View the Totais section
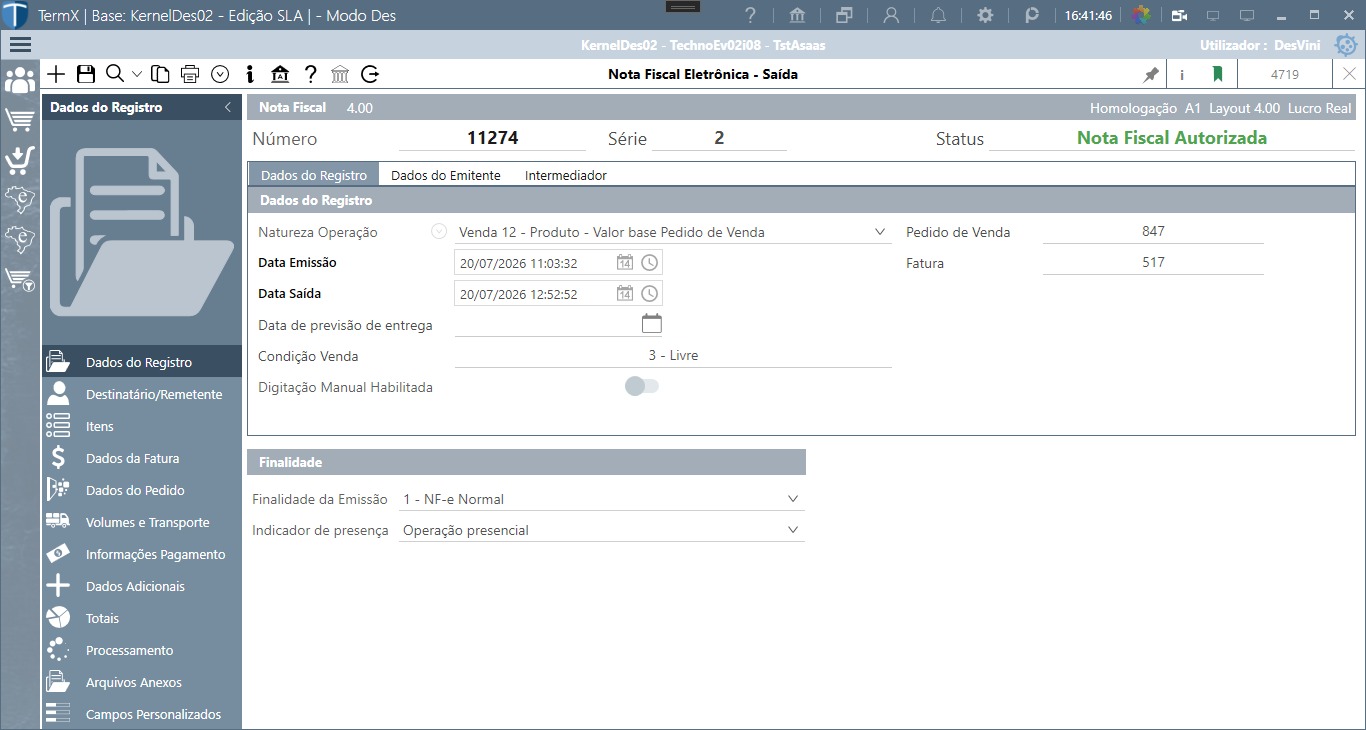Image resolution: width=1366 pixels, height=730 pixels. tap(142, 618)
